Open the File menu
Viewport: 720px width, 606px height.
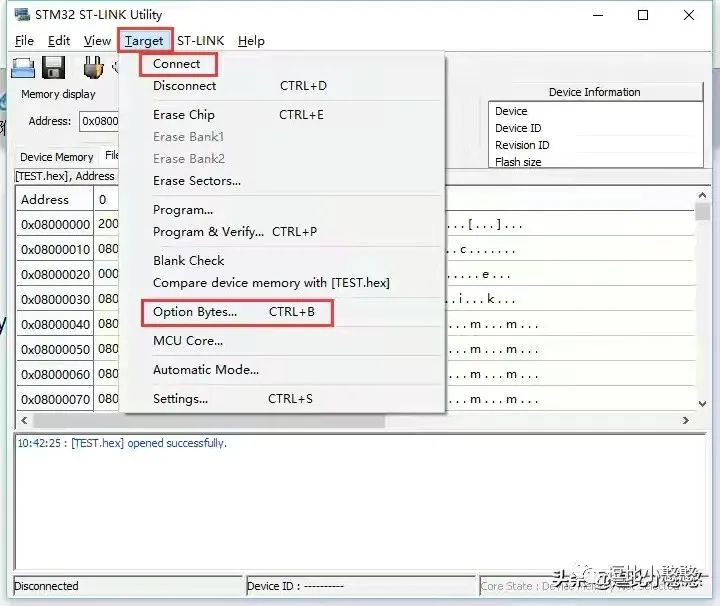pos(24,41)
